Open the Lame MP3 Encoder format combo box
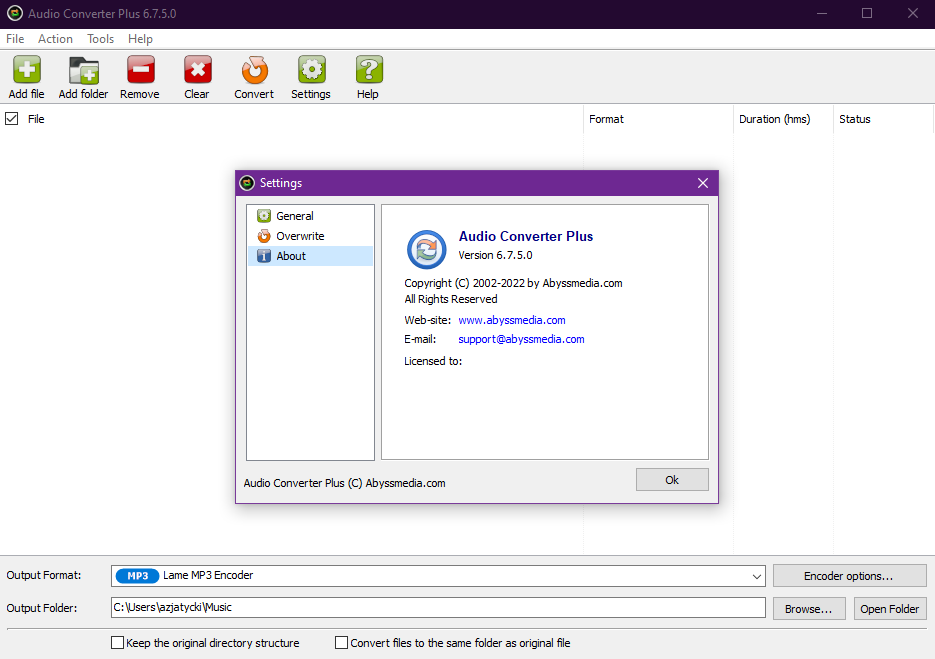 pos(438,576)
